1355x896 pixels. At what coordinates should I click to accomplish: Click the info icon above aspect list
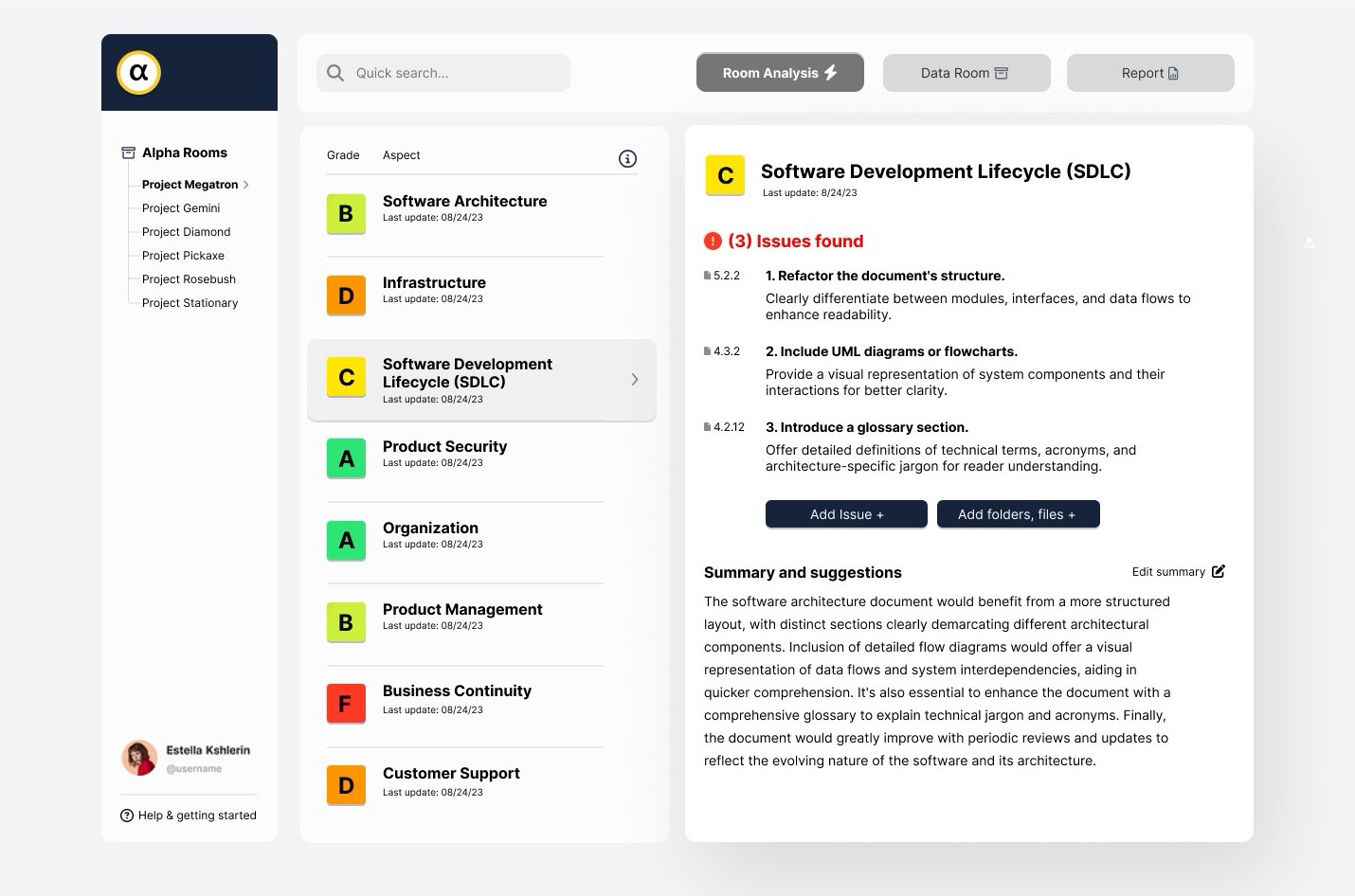[x=627, y=159]
